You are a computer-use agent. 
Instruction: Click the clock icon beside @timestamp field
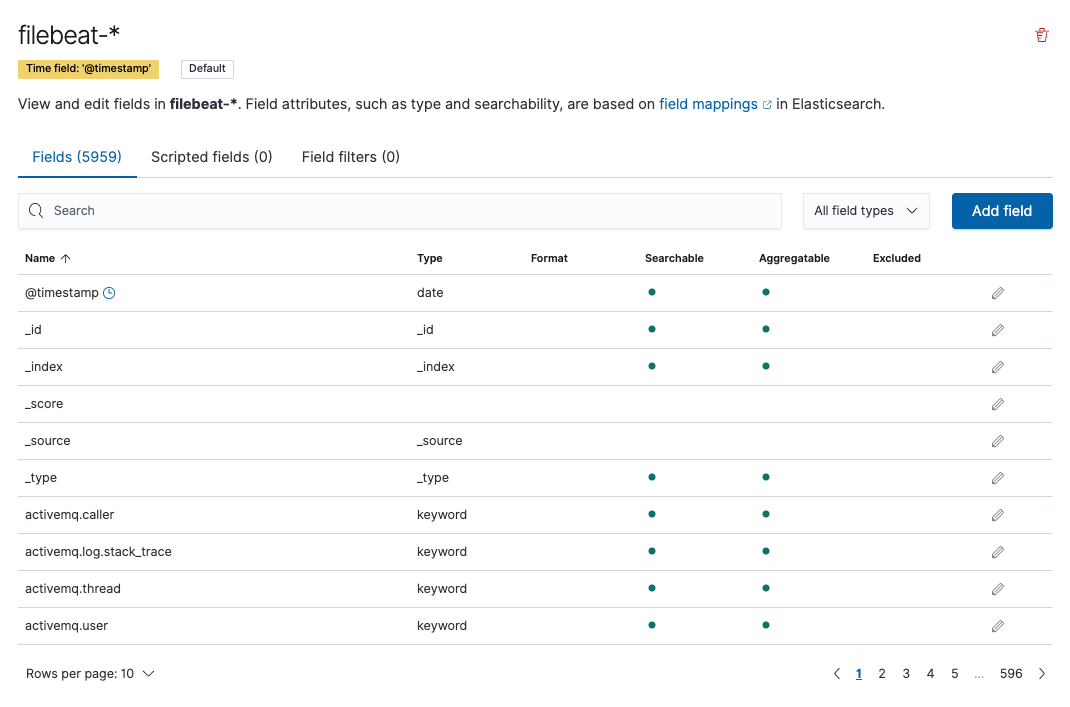tap(107, 293)
